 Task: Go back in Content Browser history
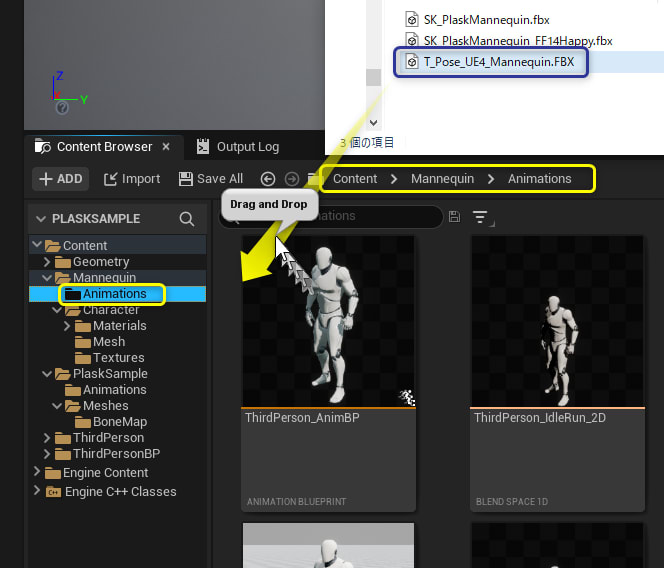point(268,179)
